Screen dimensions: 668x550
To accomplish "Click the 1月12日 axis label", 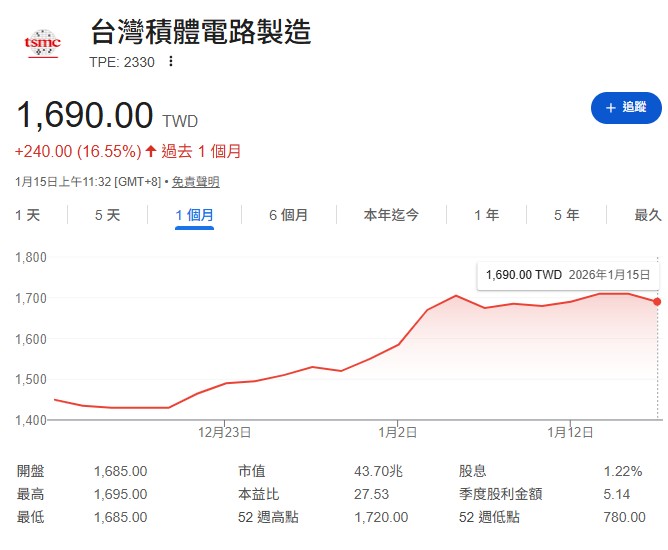I will (570, 433).
